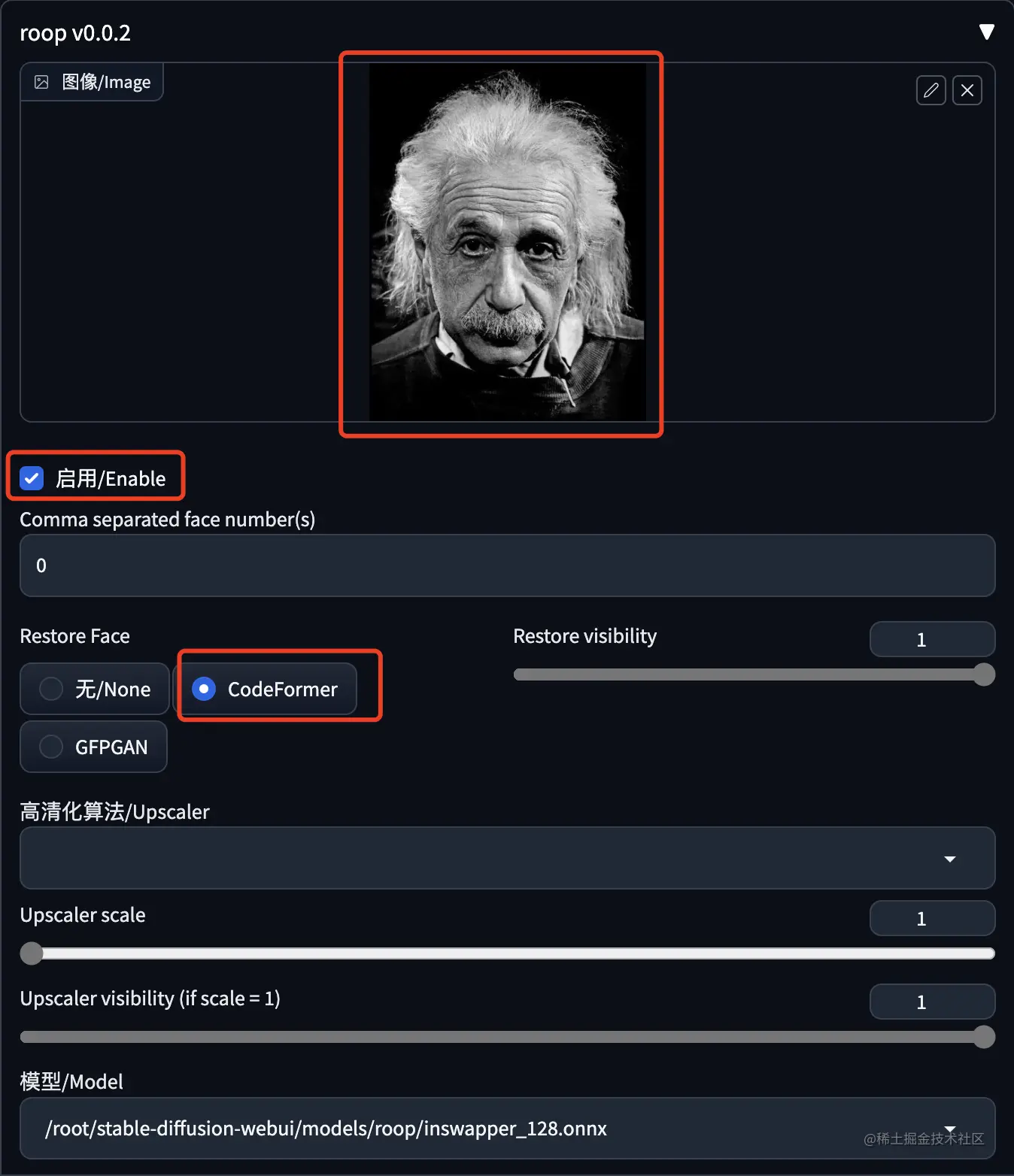This screenshot has width=1014, height=1176.
Task: Click the Upscaler visibility value box
Action: [933, 1002]
